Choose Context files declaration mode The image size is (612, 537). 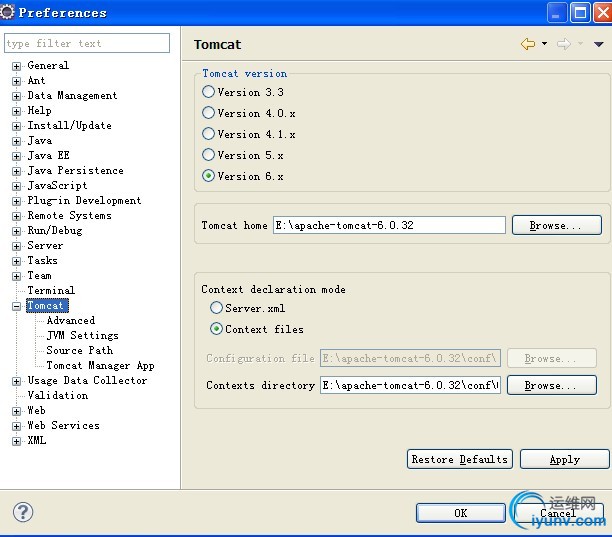[216, 329]
